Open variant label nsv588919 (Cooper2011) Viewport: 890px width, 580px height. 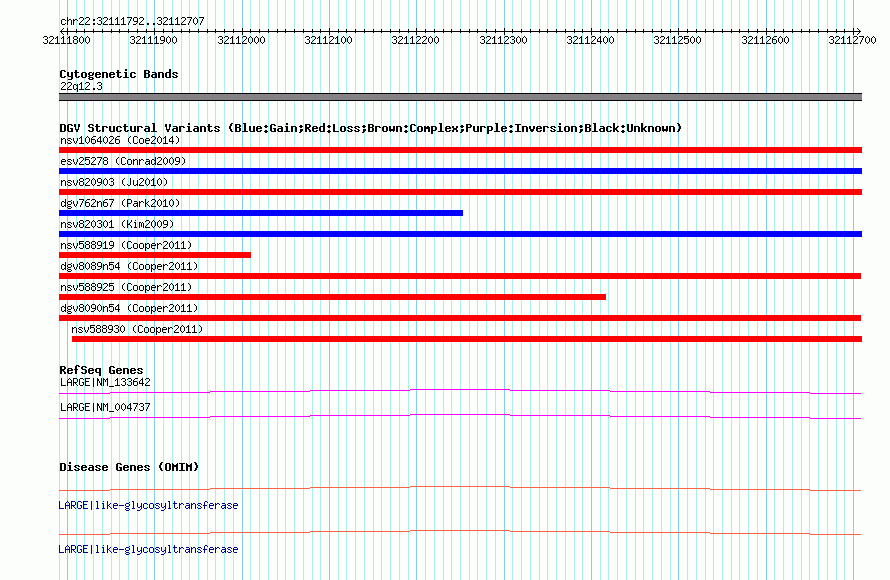[x=126, y=245]
